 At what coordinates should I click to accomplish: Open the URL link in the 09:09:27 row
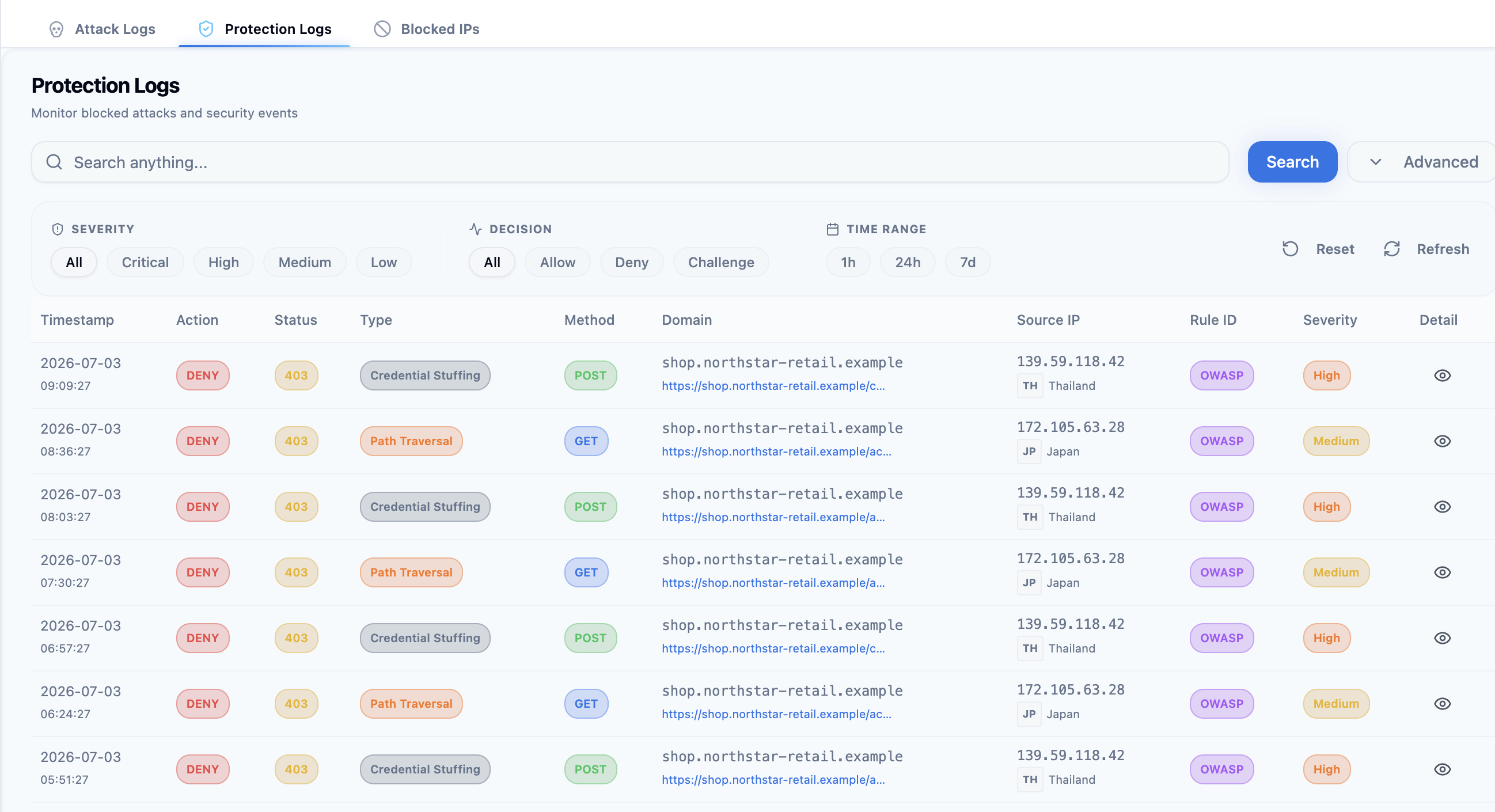click(773, 386)
